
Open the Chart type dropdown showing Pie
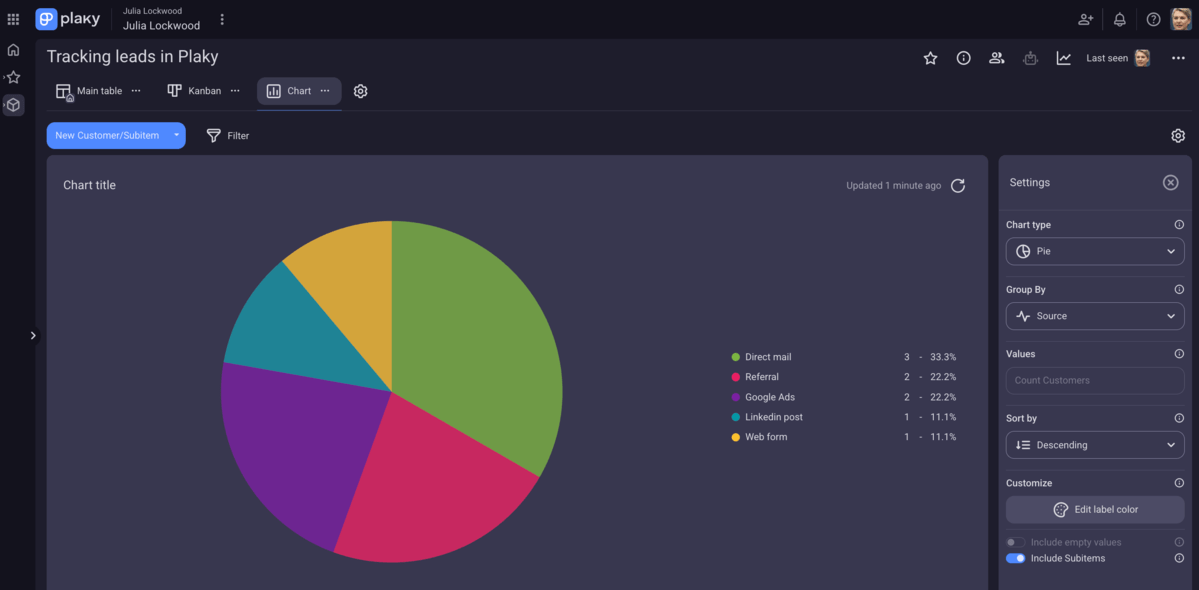(1094, 251)
